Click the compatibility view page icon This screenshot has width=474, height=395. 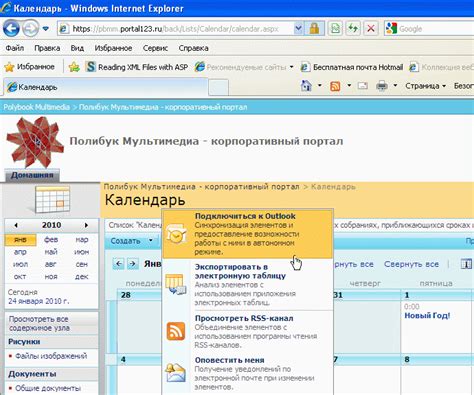click(335, 29)
